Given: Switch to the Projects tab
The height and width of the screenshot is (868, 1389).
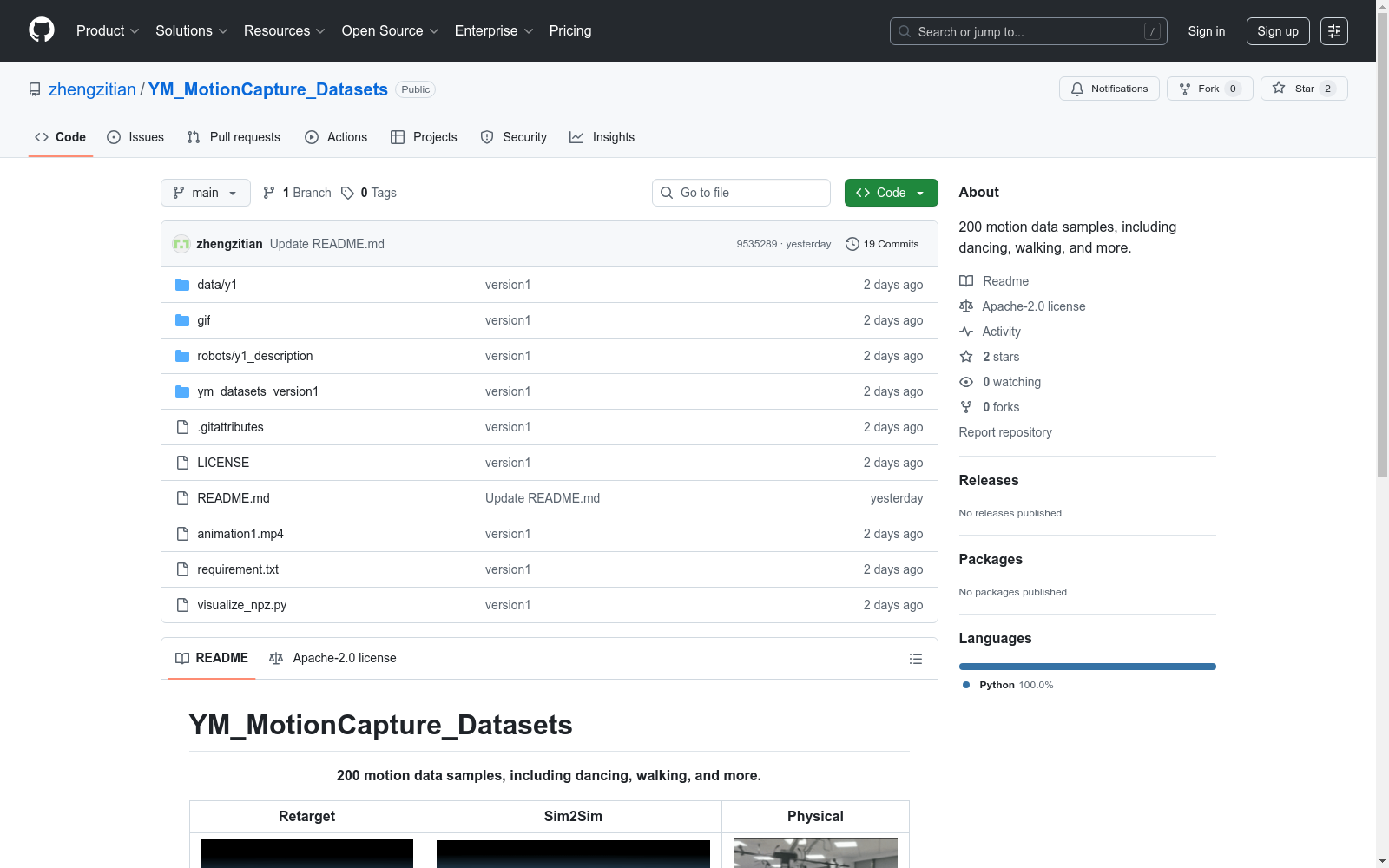Looking at the screenshot, I should pos(424,137).
